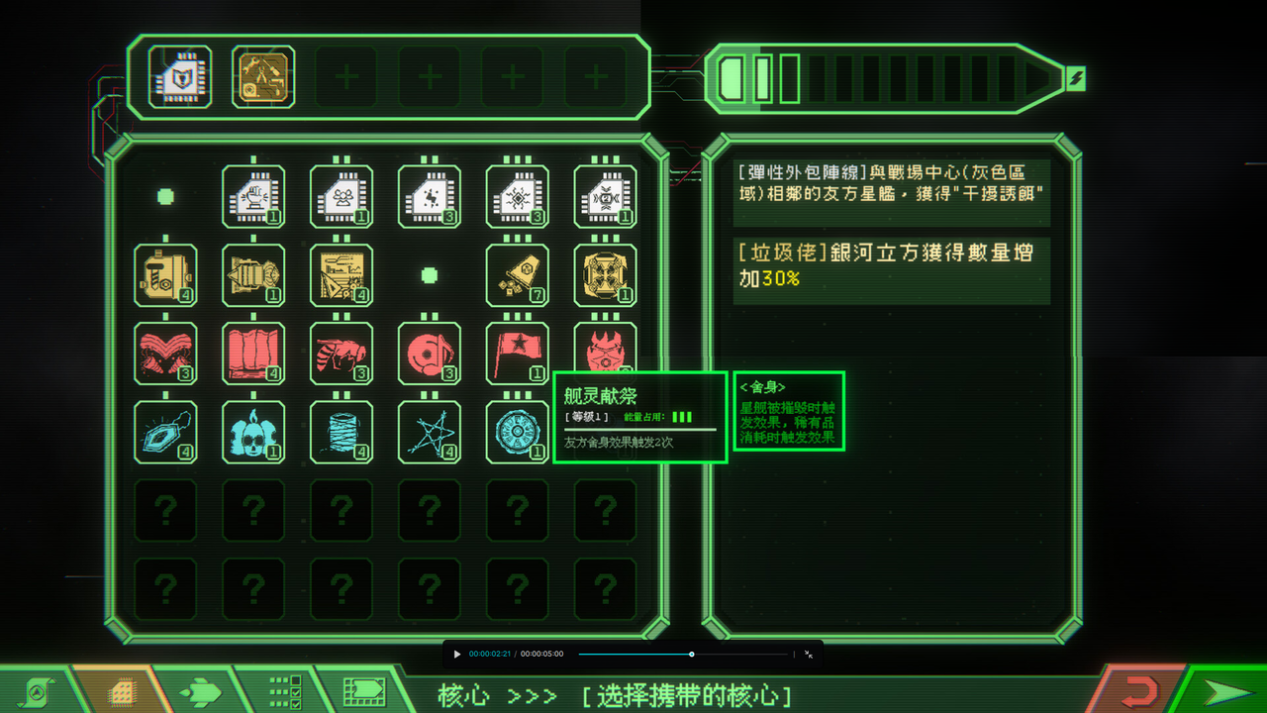Click the yellow drill engine core

(x=253, y=274)
